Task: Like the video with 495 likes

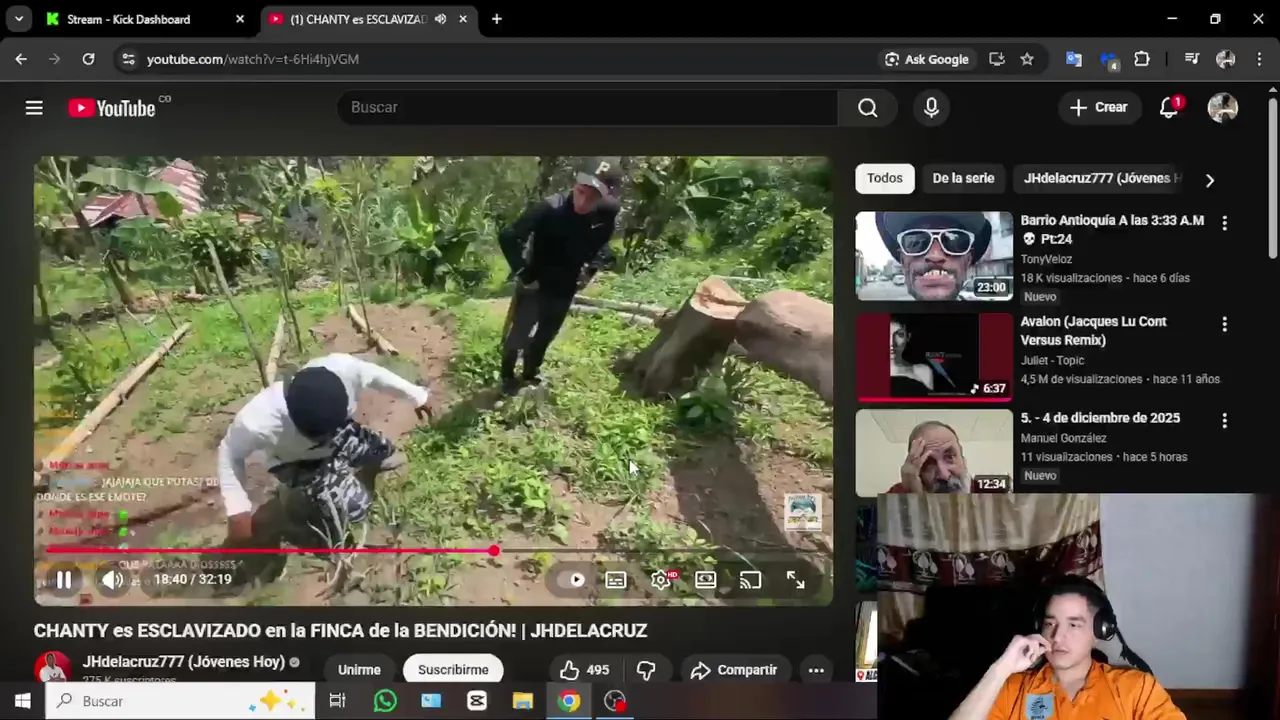Action: coord(585,670)
